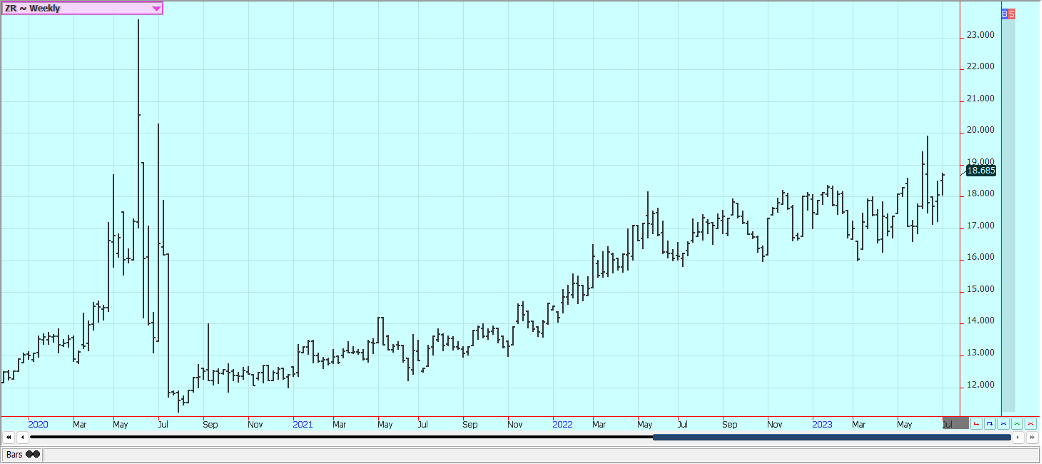Image resolution: width=1042 pixels, height=464 pixels.
Task: Step chart left with single-left arrow
Action: [22, 437]
